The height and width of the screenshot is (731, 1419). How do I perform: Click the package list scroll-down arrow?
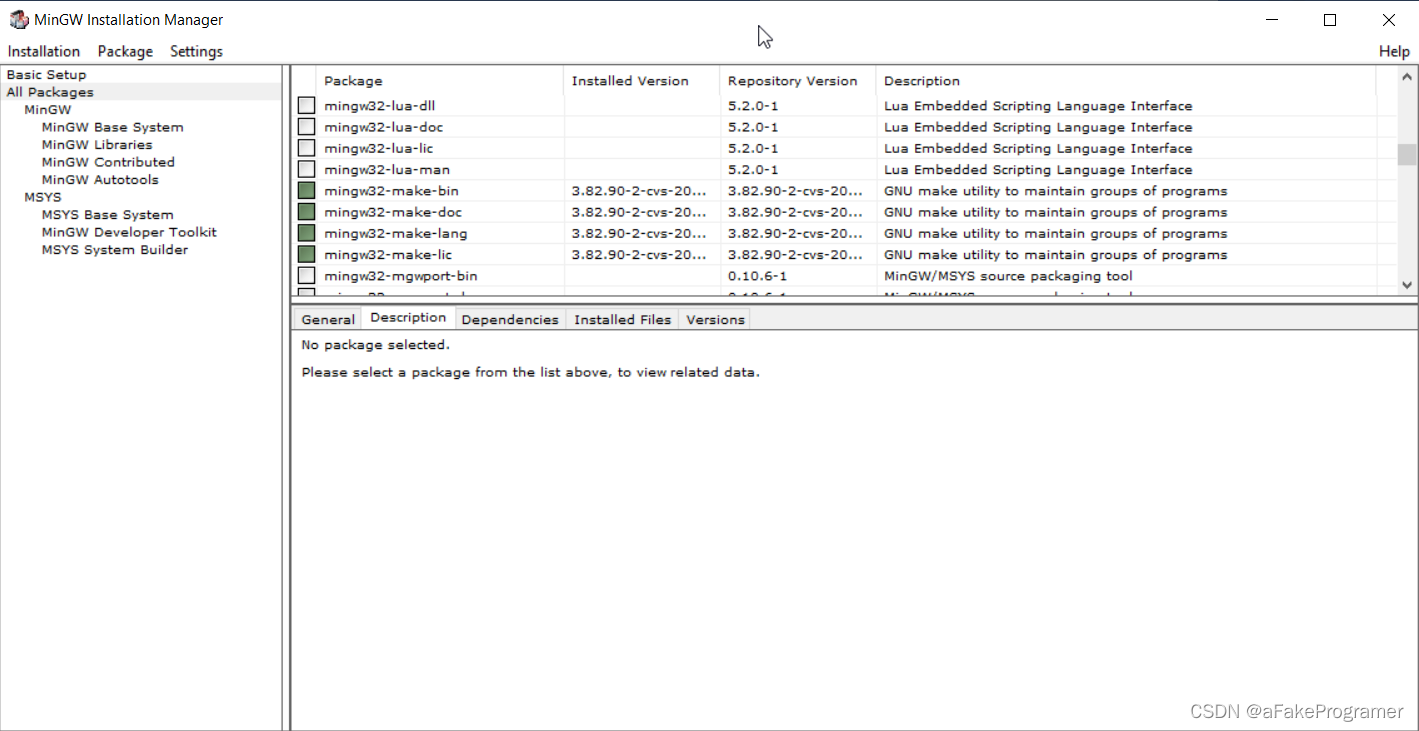[x=1407, y=285]
